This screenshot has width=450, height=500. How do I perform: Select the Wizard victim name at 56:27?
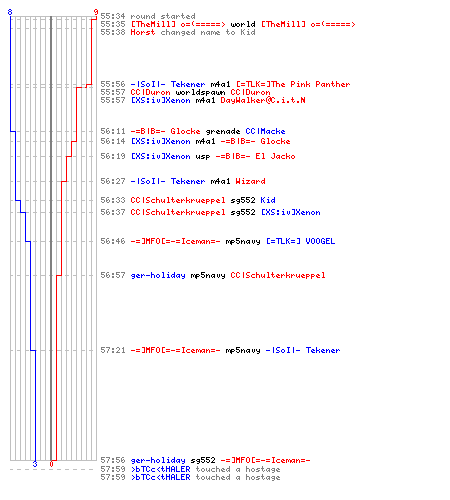click(250, 181)
